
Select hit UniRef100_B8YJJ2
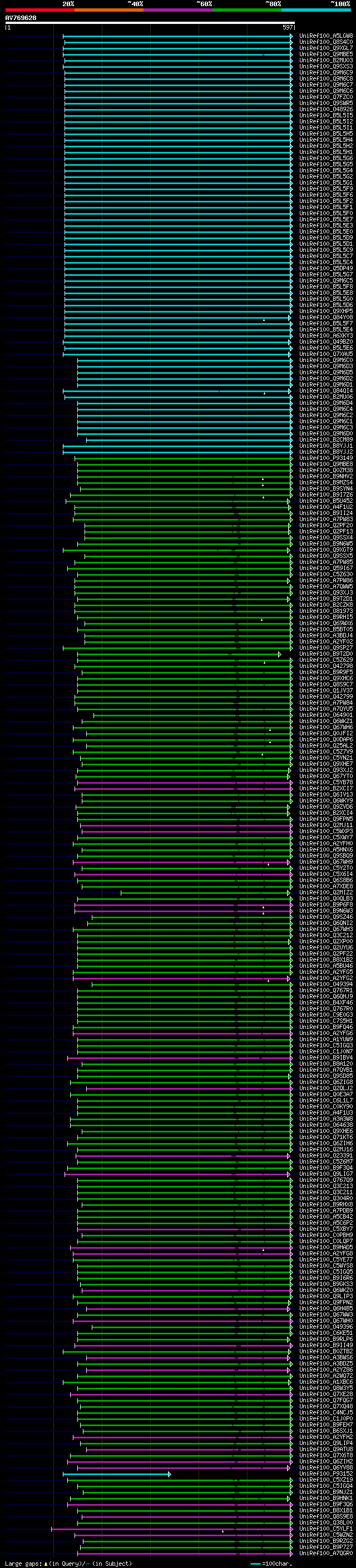(x=326, y=452)
